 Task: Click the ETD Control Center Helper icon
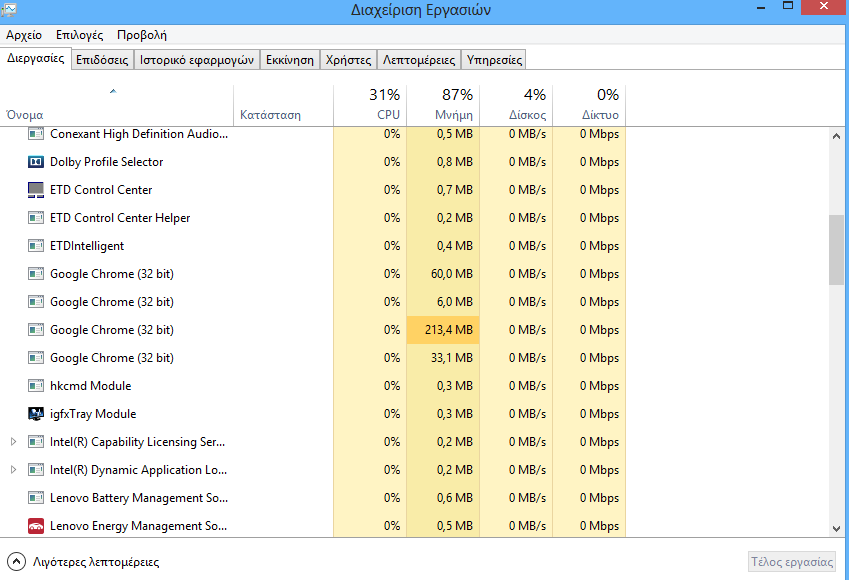coord(36,218)
